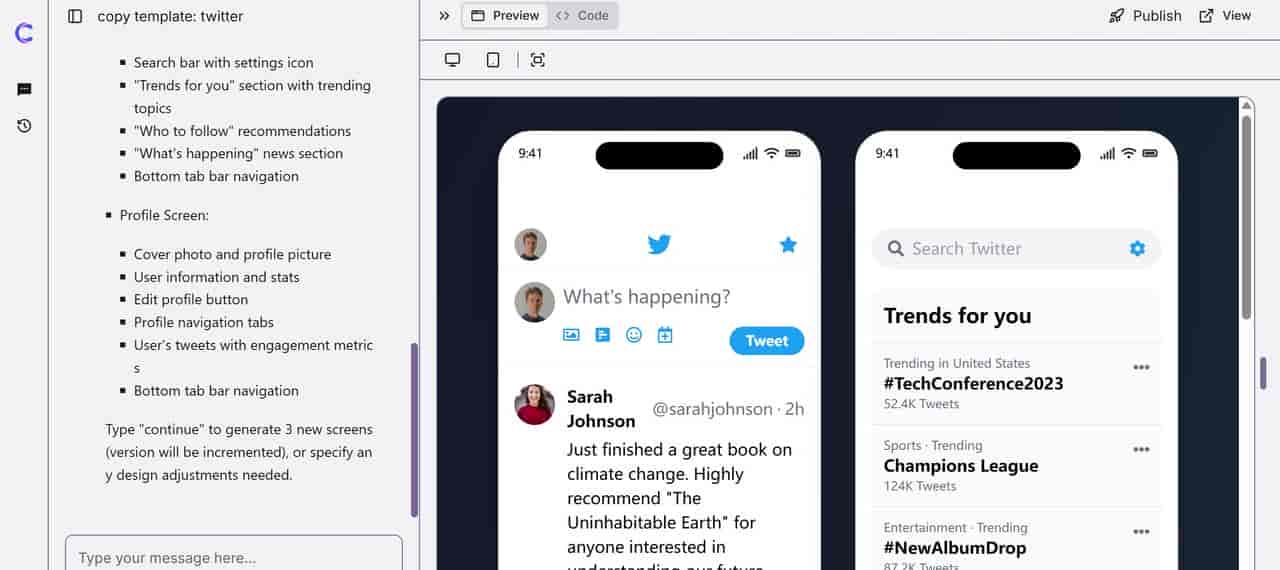Image resolution: width=1280 pixels, height=570 pixels.
Task: Click the 'Search bar with settings icon' line
Action: pos(224,62)
